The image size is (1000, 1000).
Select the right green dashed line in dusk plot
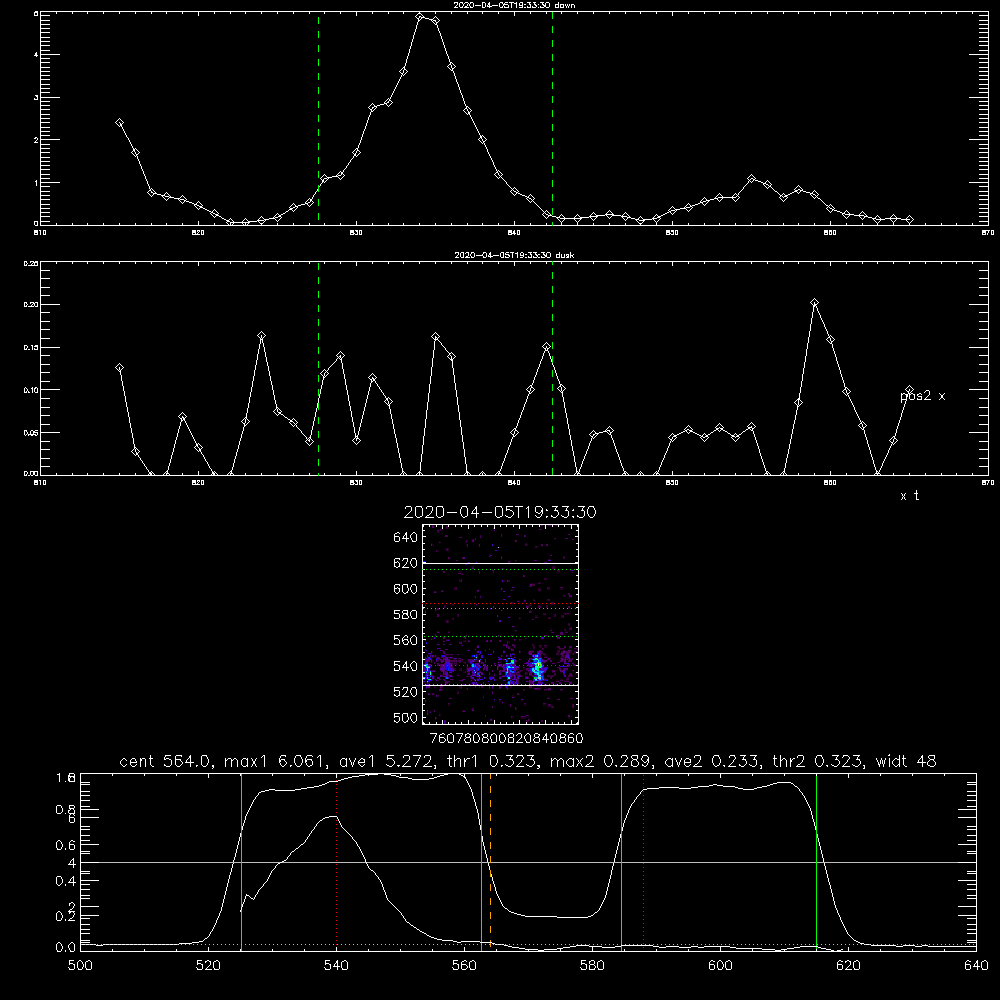coord(552,368)
